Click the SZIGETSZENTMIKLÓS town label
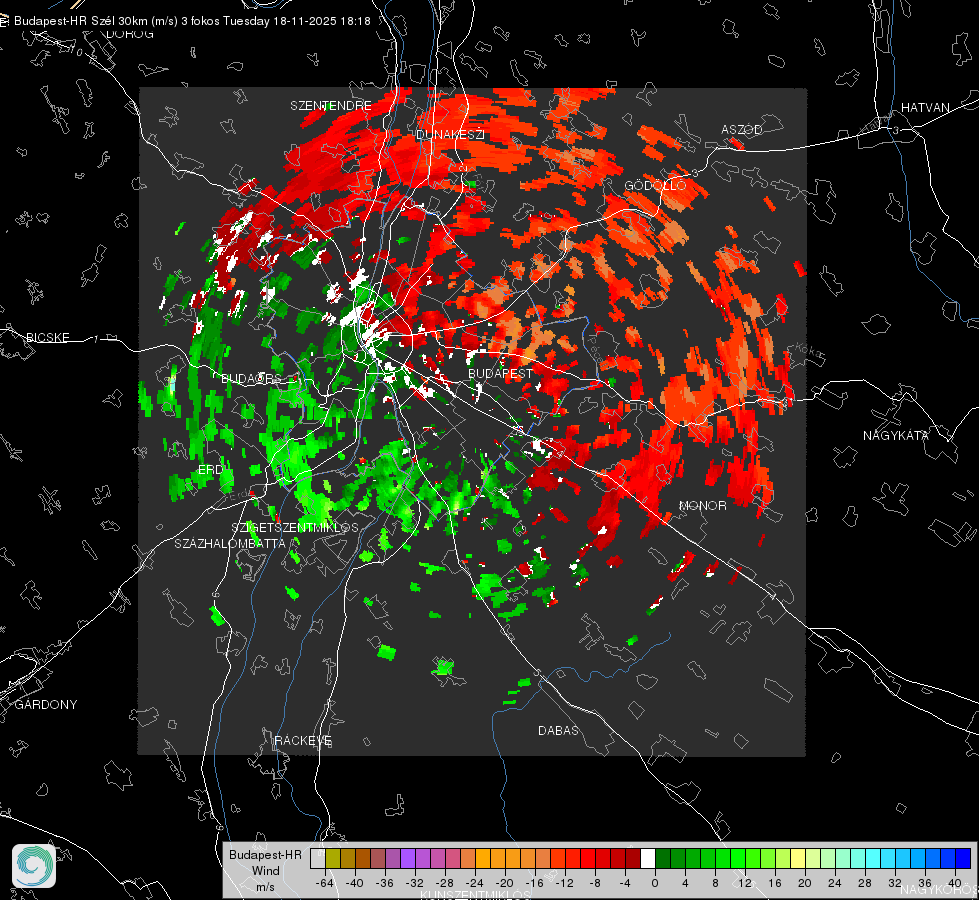 pyautogui.click(x=295, y=527)
